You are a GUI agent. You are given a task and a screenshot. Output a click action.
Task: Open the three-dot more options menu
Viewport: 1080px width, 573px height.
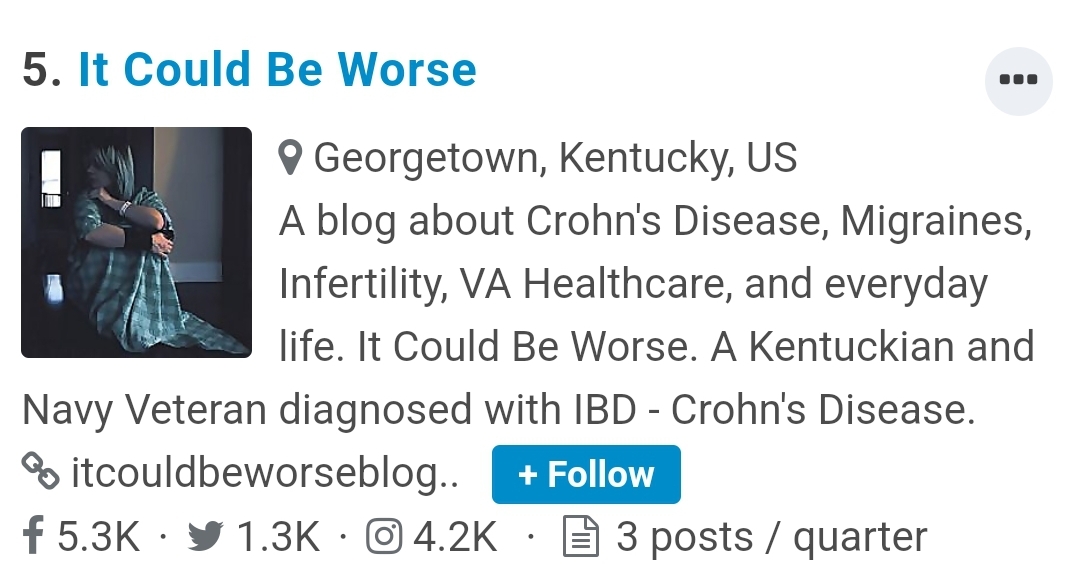click(x=1018, y=80)
